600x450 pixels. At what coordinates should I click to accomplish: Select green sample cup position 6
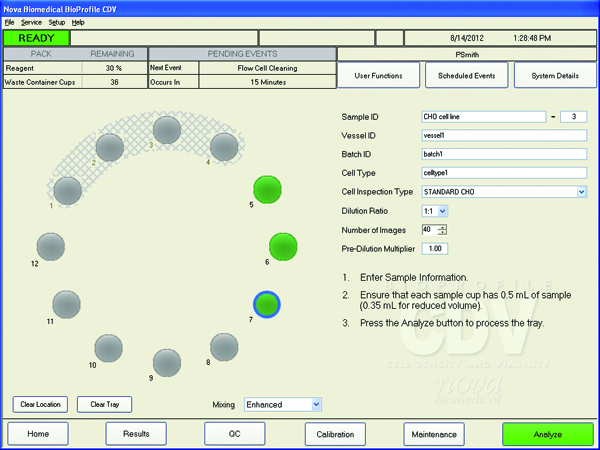point(283,247)
